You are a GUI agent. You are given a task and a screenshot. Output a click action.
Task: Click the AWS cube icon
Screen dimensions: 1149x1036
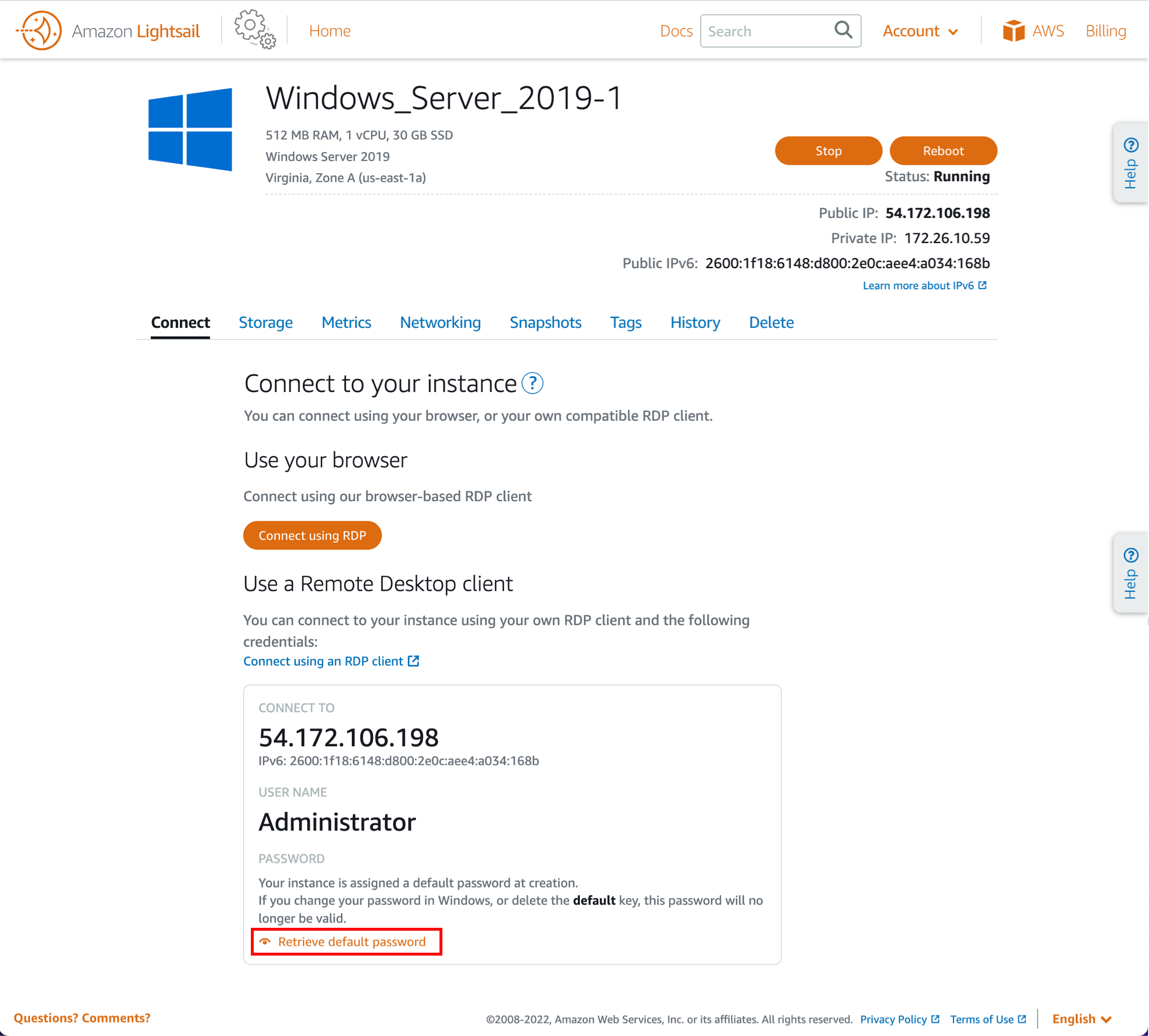[x=1014, y=31]
